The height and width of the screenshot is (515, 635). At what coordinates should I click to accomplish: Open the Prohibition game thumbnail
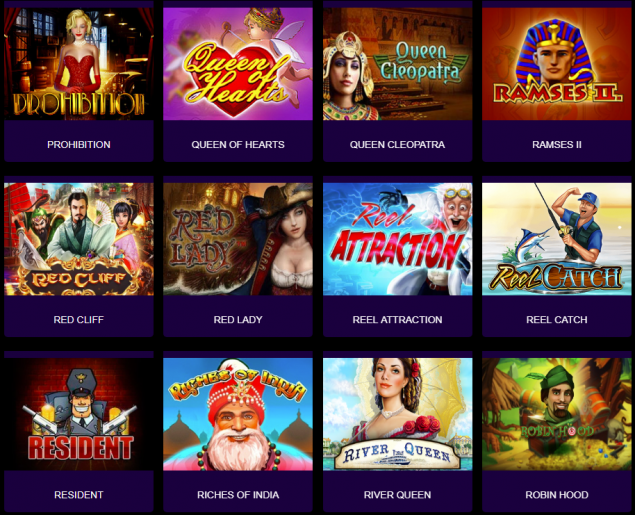point(79,64)
